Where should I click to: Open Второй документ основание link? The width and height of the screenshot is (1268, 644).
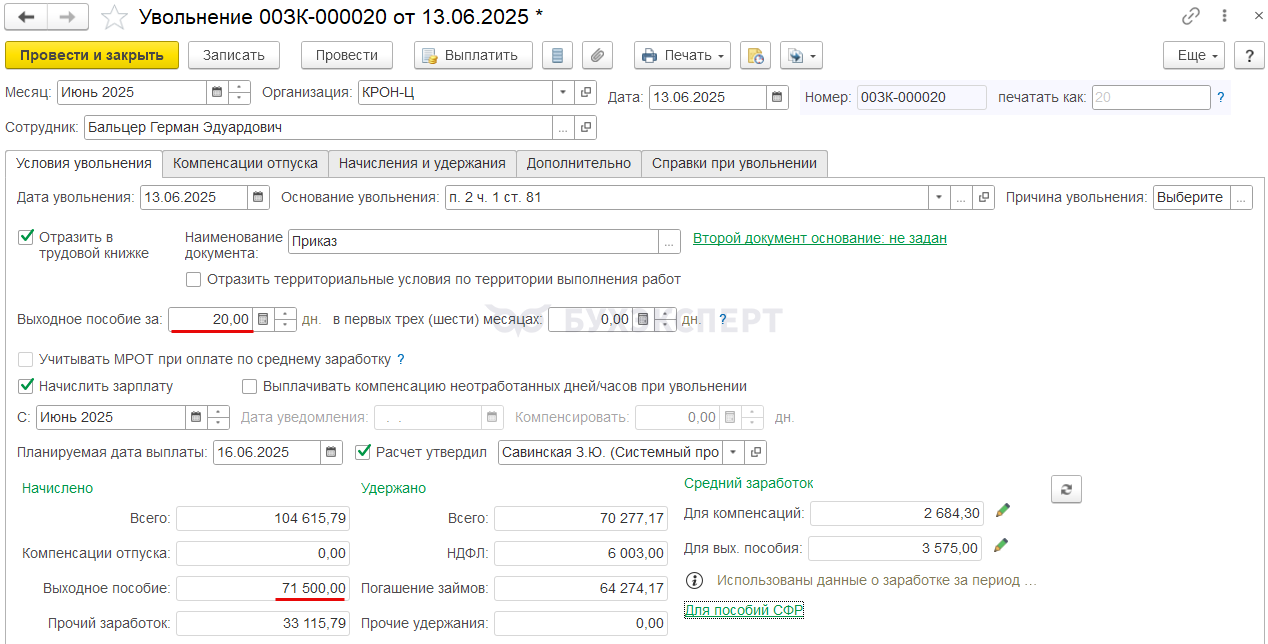click(820, 238)
